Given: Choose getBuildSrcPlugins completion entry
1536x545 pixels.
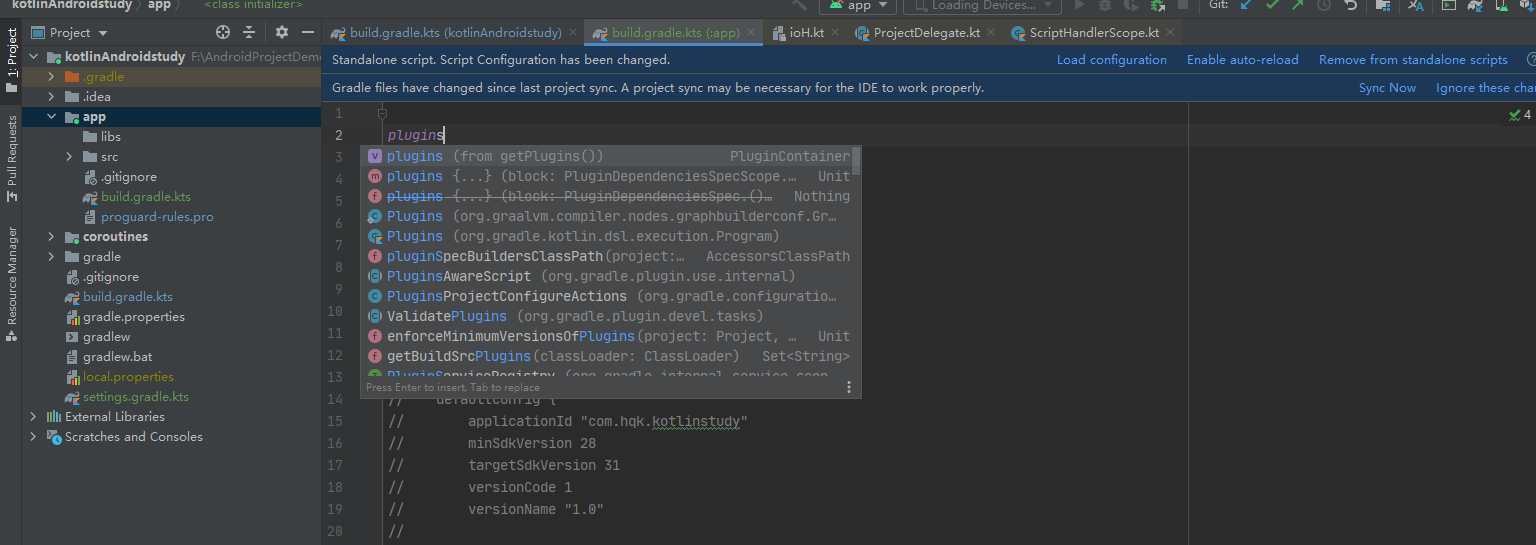Looking at the screenshot, I should [607, 356].
